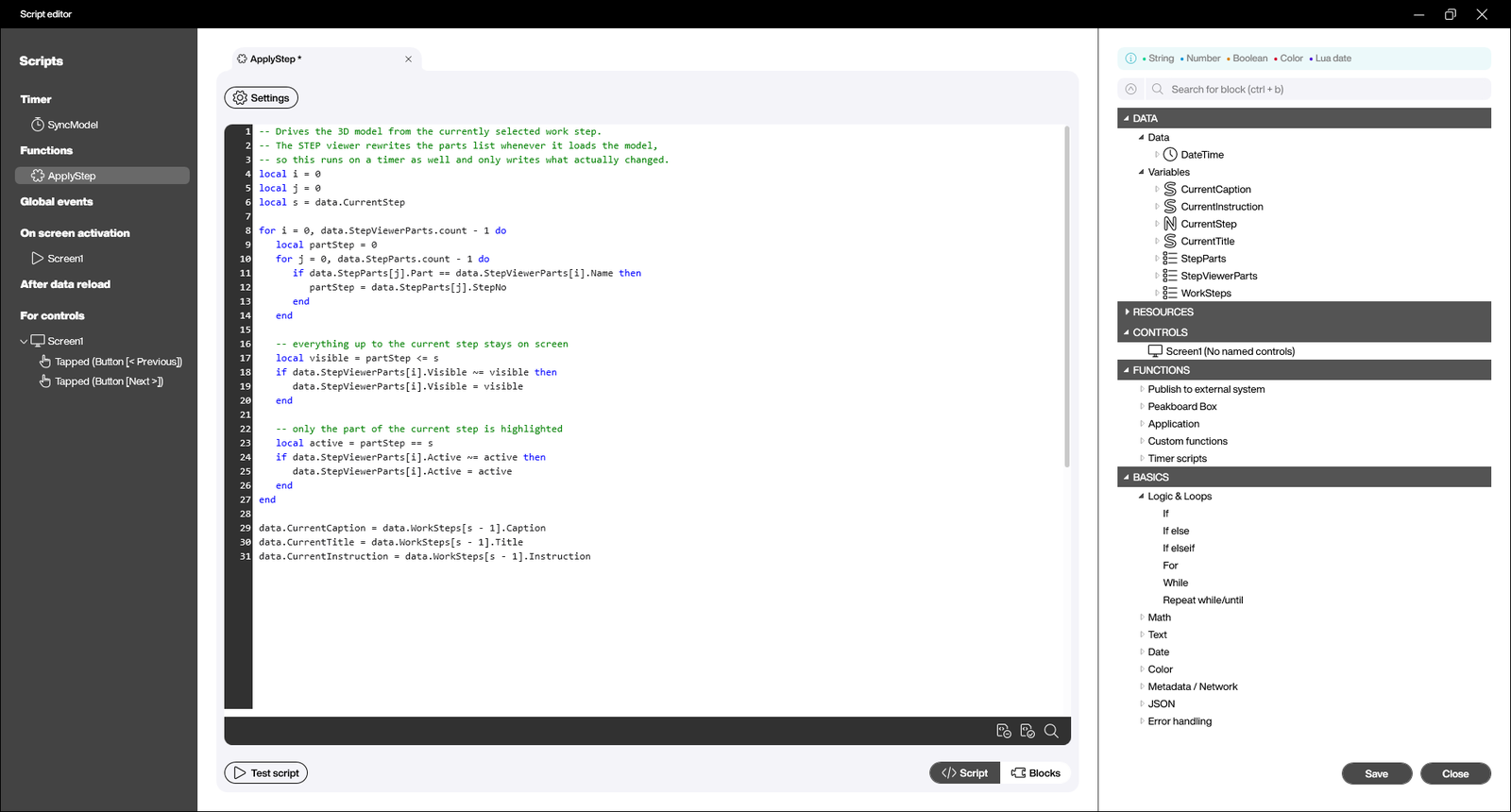The height and width of the screenshot is (812, 1511).
Task: Collapse the FUNCTIONS section
Action: (1126, 370)
